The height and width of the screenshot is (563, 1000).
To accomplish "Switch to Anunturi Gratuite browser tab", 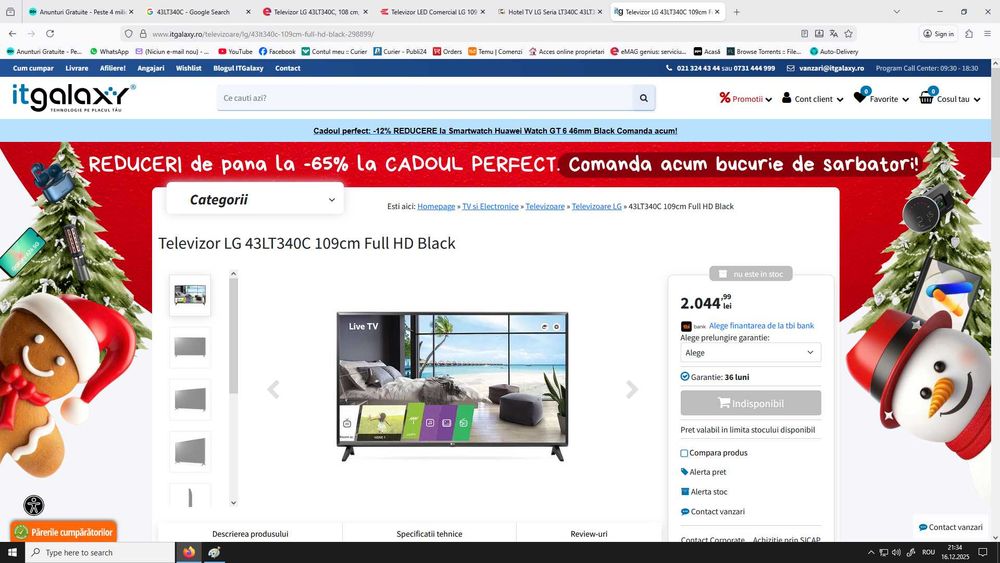I will [x=80, y=11].
